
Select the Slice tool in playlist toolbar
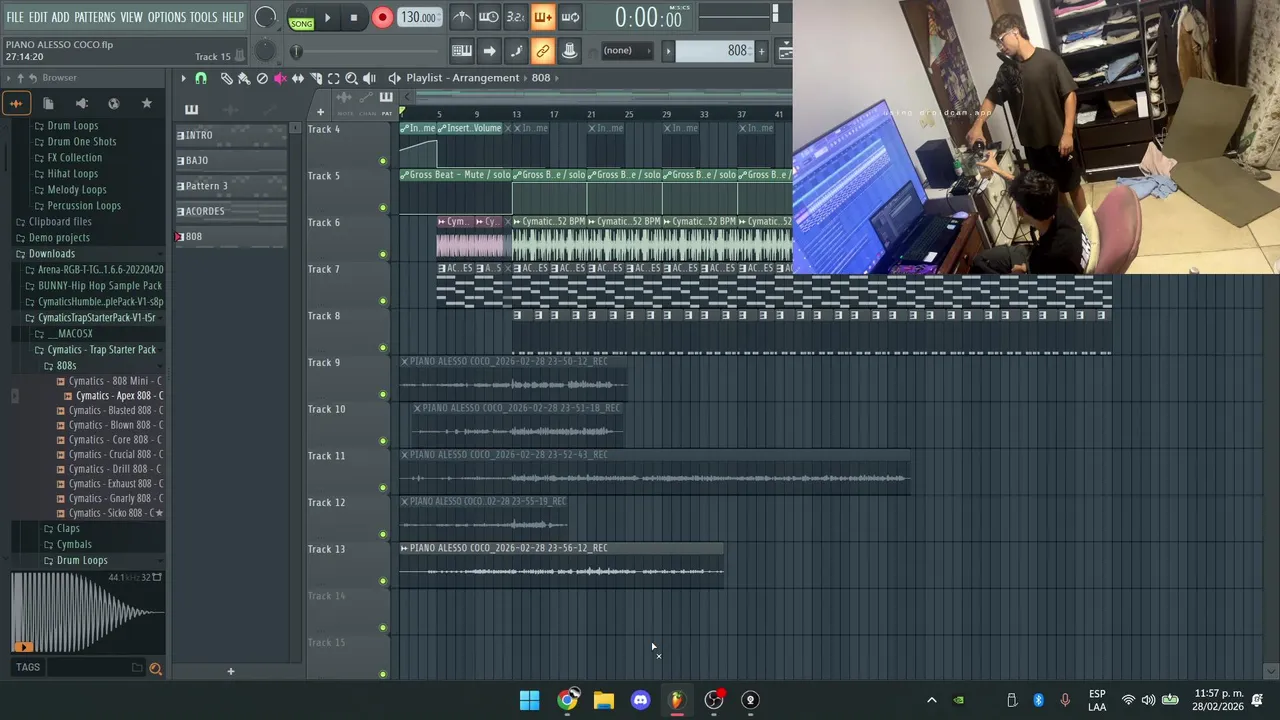click(316, 78)
